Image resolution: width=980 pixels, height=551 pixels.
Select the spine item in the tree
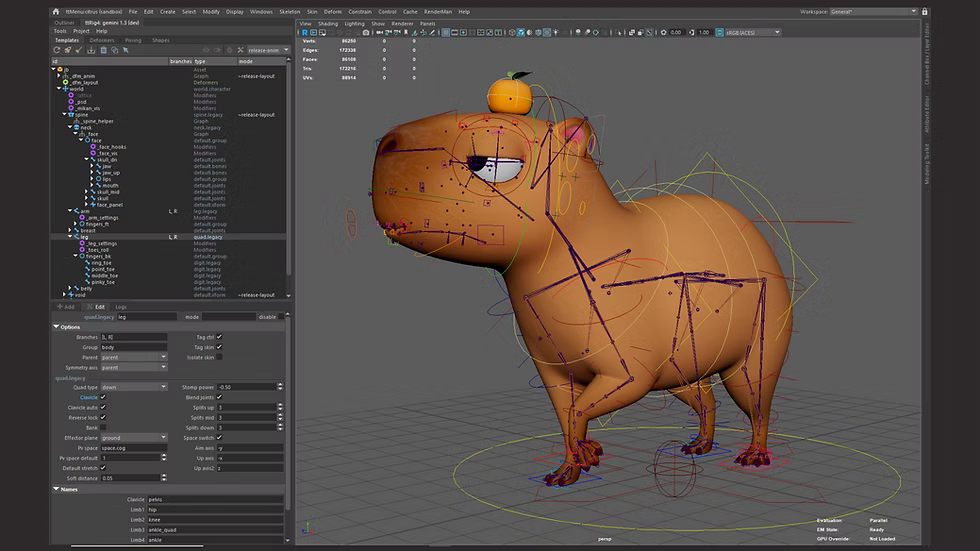click(82, 114)
